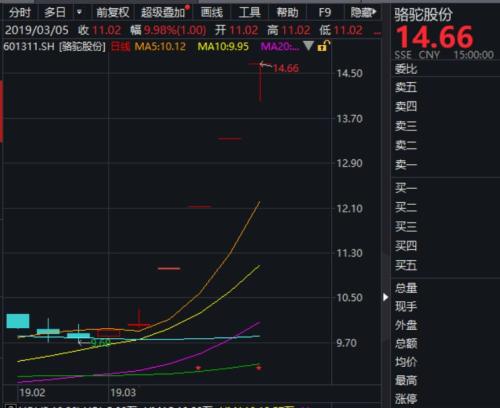Click the 外盘 row label
Image resolution: width=500 pixels, height=408 pixels.
click(406, 325)
